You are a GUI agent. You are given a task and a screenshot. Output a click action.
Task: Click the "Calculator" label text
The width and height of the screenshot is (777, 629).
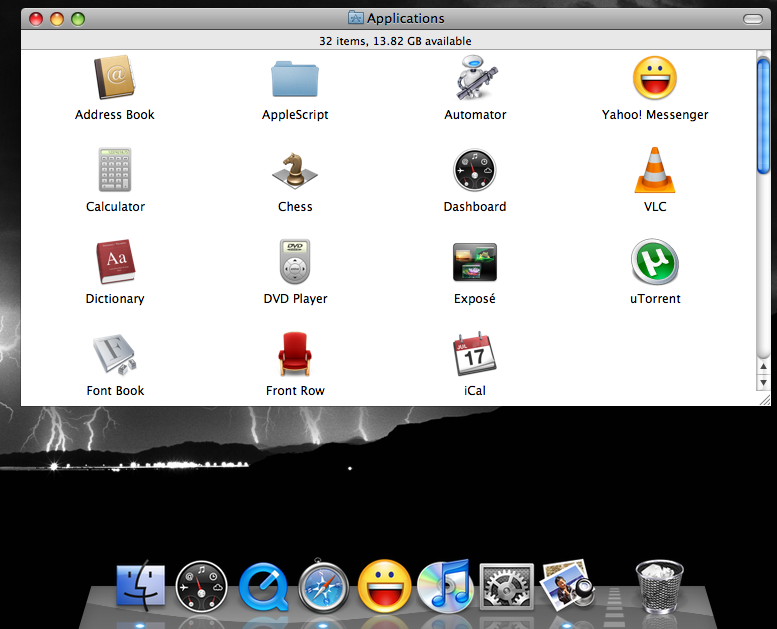pos(115,207)
